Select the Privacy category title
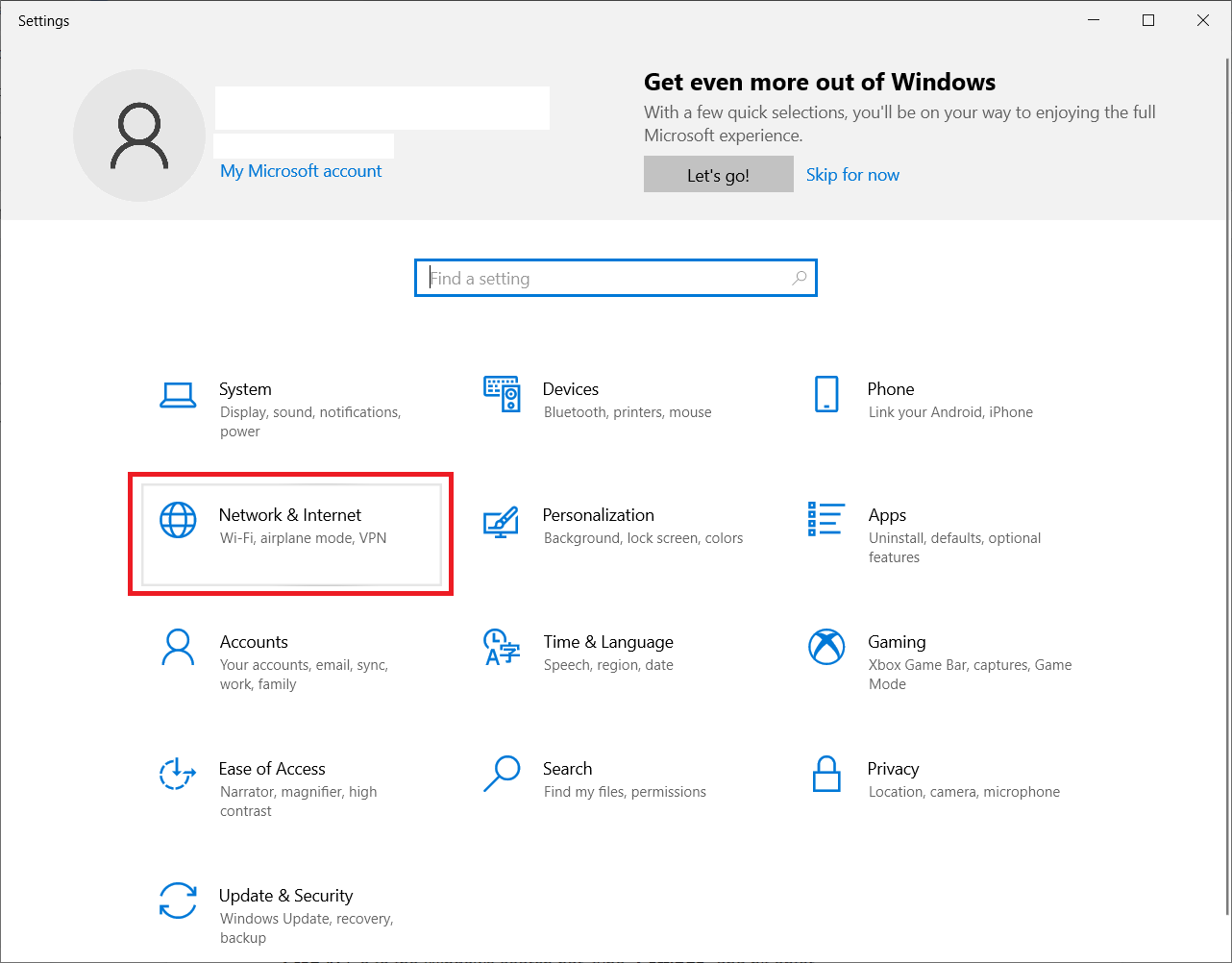This screenshot has height=963, width=1232. pos(894,769)
